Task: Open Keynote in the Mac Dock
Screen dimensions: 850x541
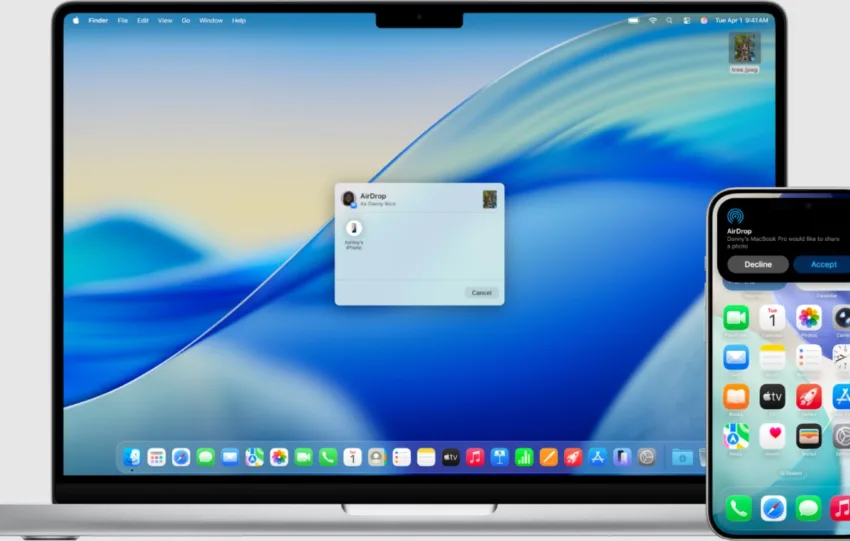Action: pos(500,457)
